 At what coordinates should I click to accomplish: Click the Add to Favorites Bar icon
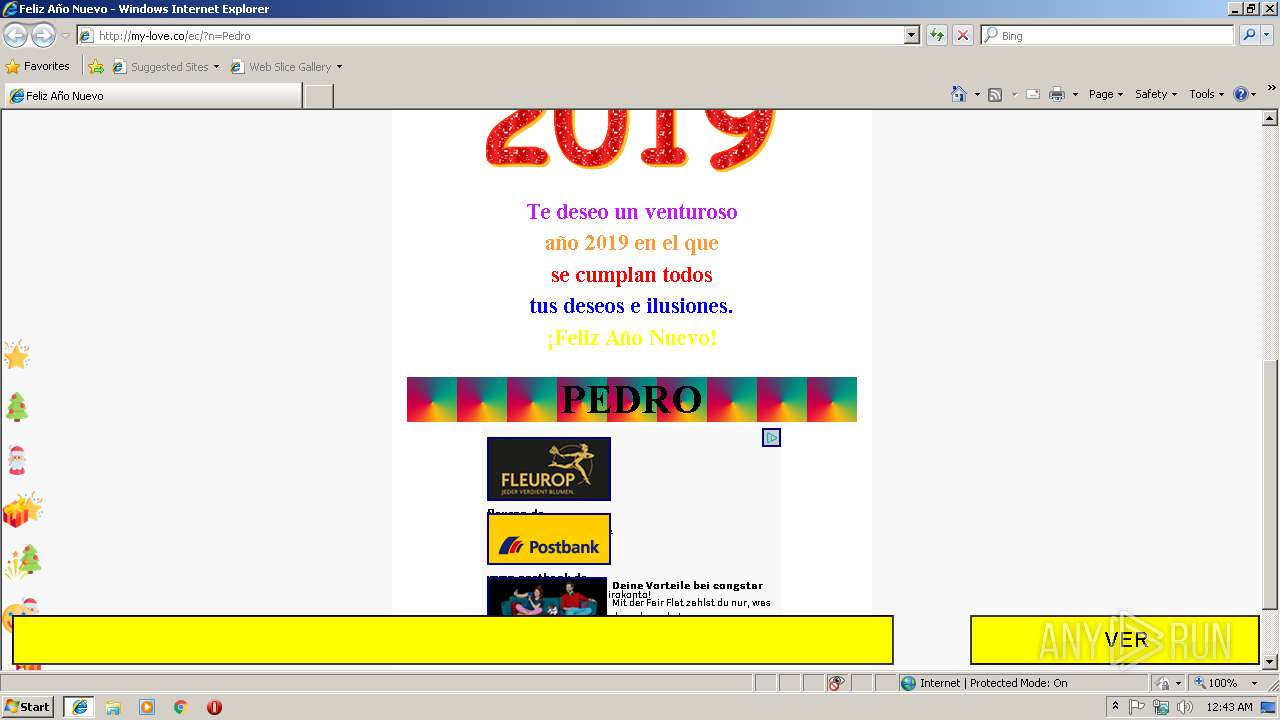click(95, 67)
